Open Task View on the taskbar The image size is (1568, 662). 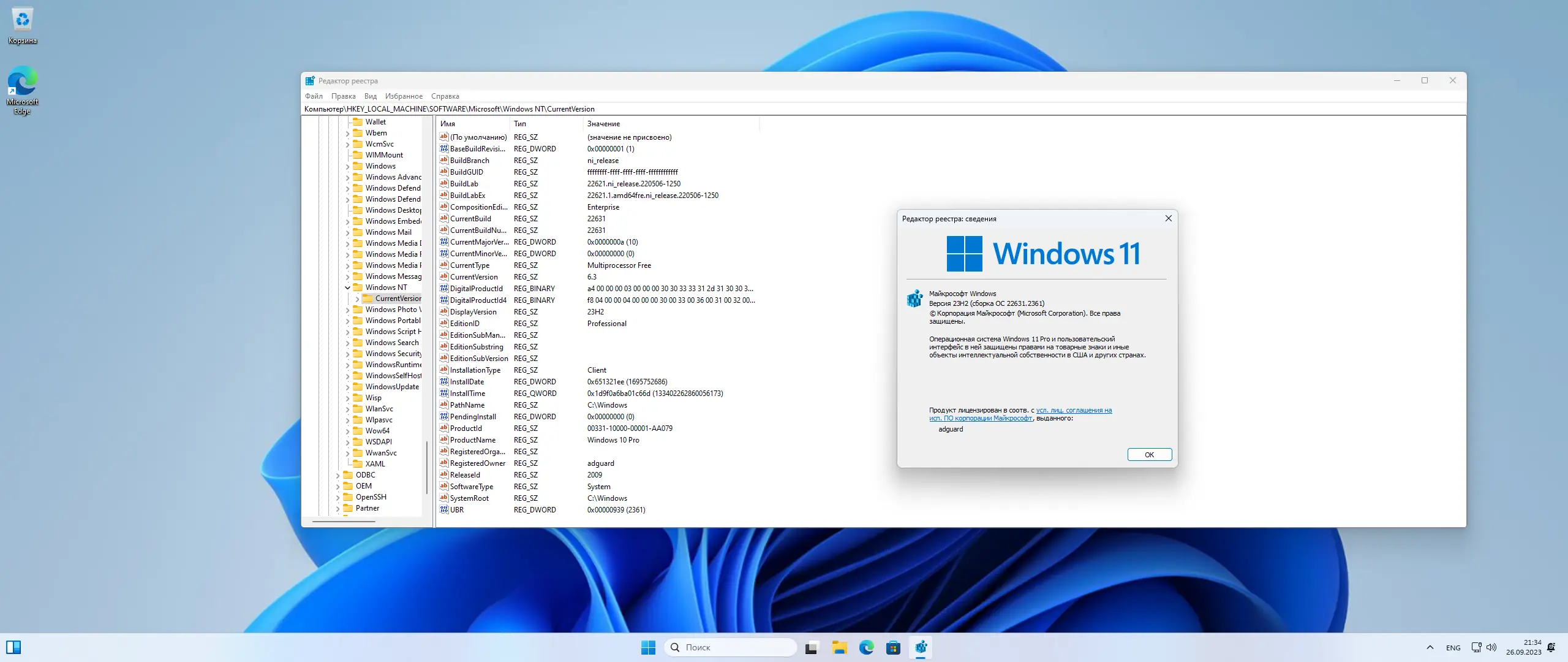click(812, 647)
